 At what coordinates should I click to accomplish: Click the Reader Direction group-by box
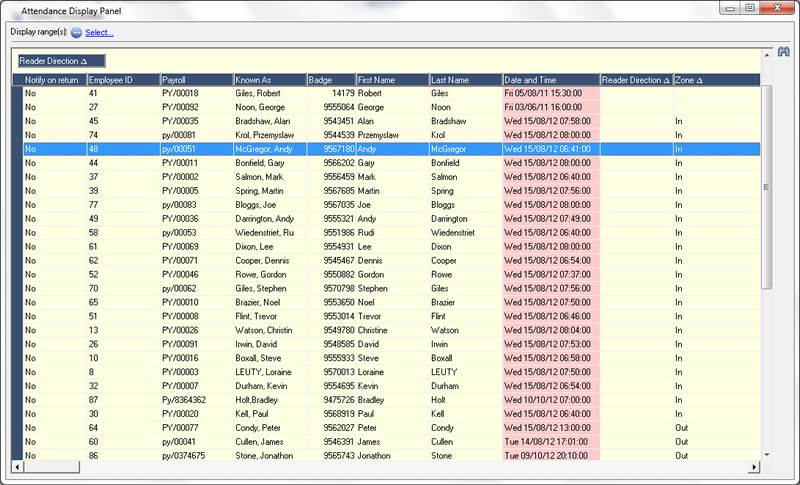61,61
